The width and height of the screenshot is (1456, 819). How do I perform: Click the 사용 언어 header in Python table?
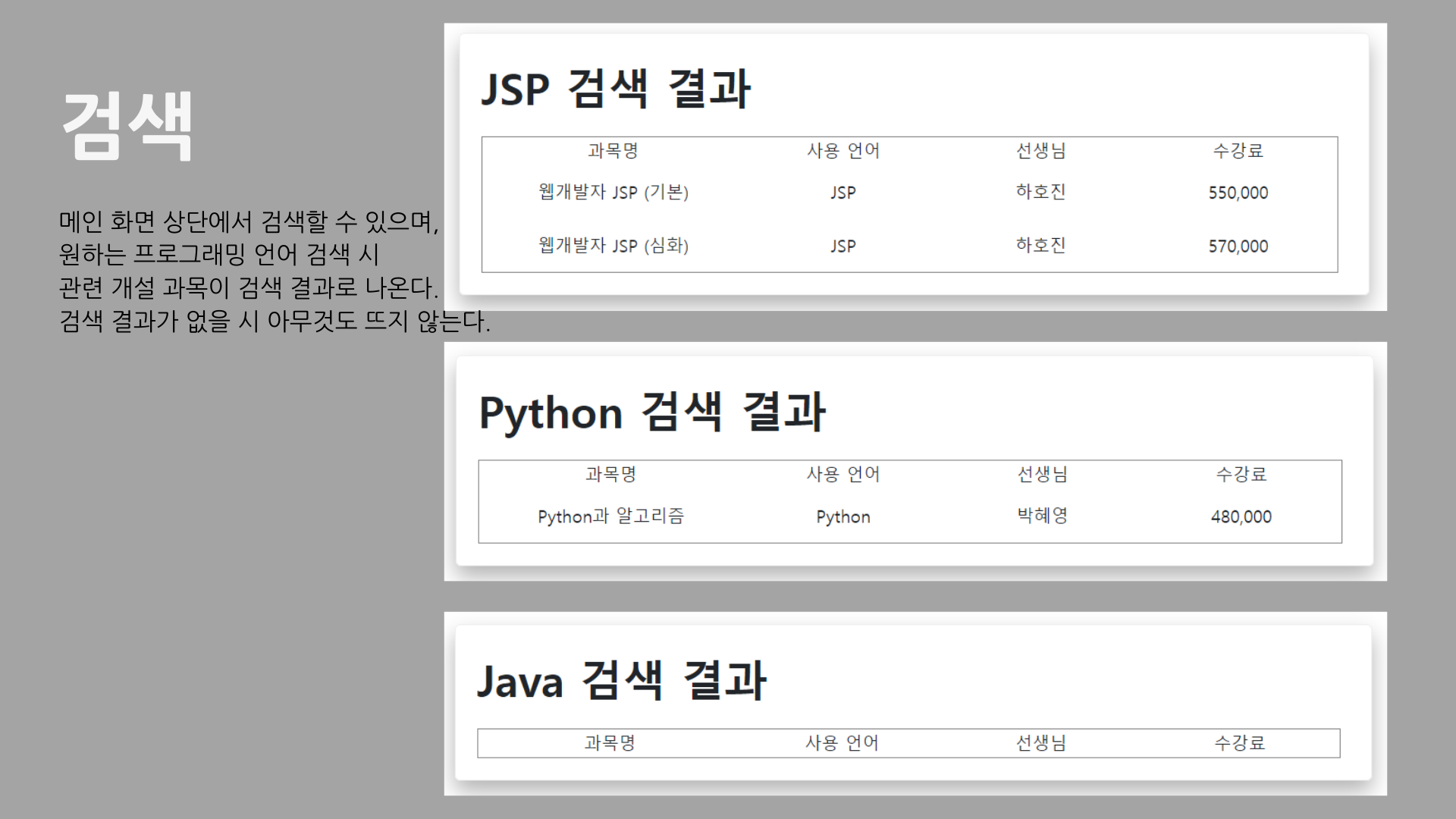click(842, 475)
